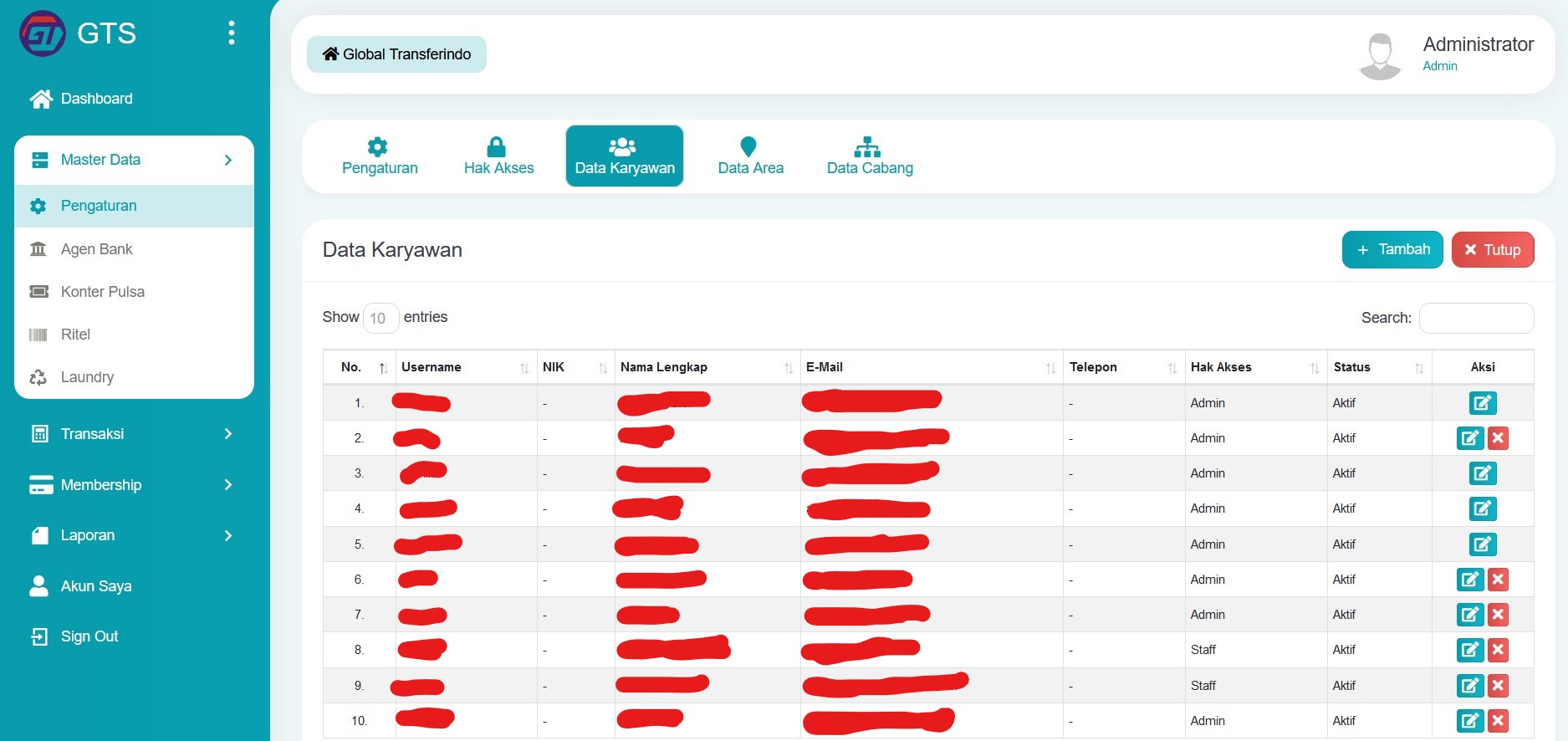Delete employee in row 7
The width and height of the screenshot is (1568, 741).
point(1498,615)
